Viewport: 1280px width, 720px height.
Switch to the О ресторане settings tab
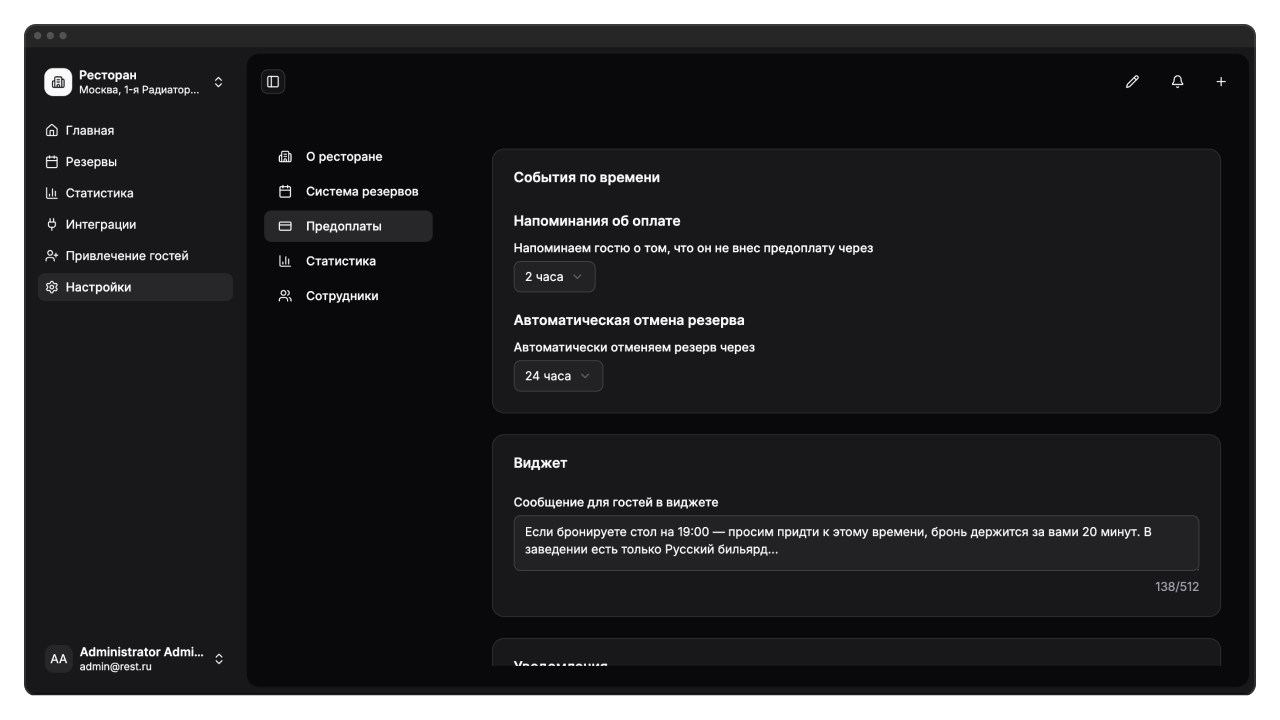pos(344,157)
